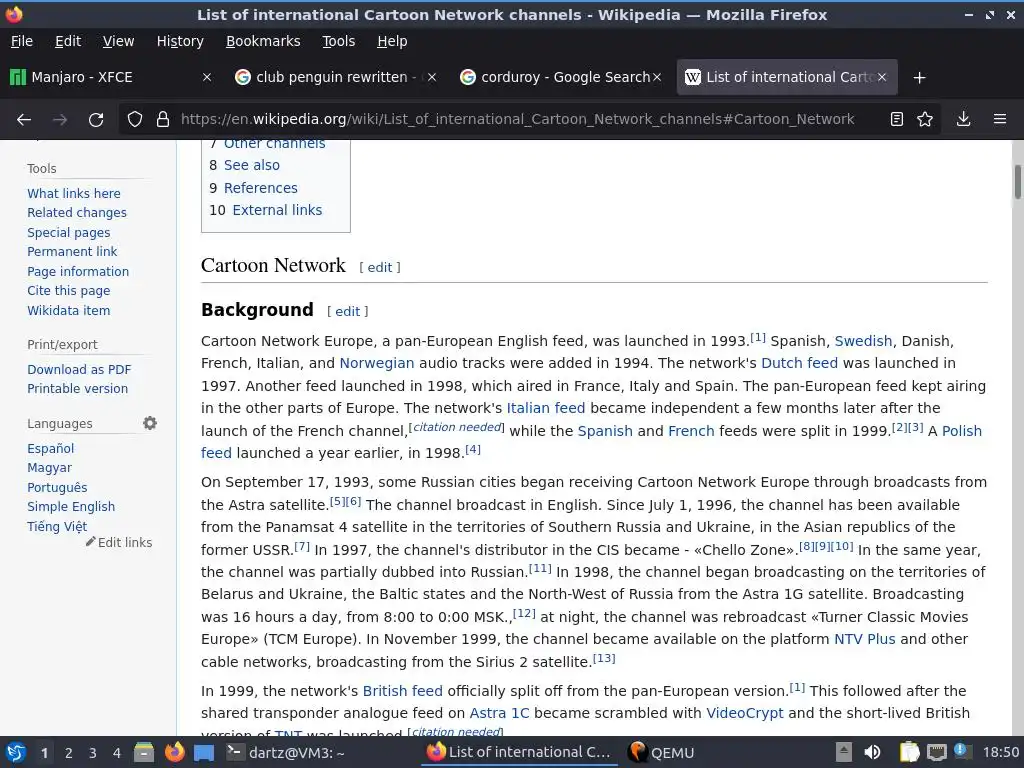Viewport: 1024px width, 768px height.
Task: Click edit link beside Background heading
Action: (x=347, y=312)
